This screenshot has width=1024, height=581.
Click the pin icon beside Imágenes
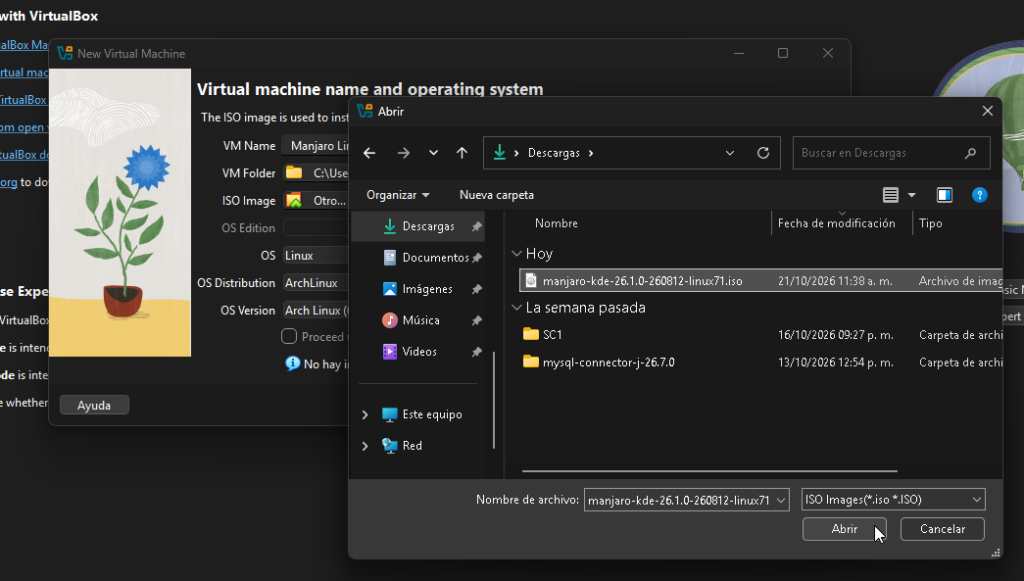point(477,289)
